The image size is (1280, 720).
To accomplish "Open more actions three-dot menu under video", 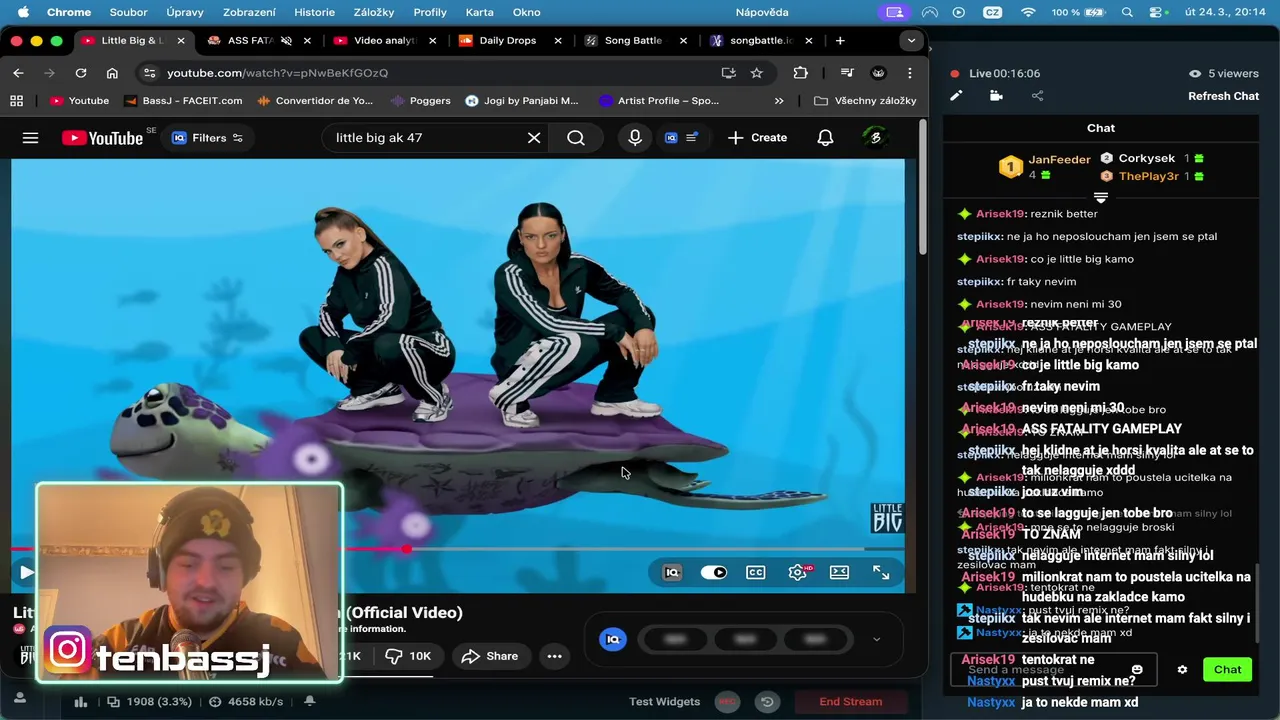I will point(554,656).
